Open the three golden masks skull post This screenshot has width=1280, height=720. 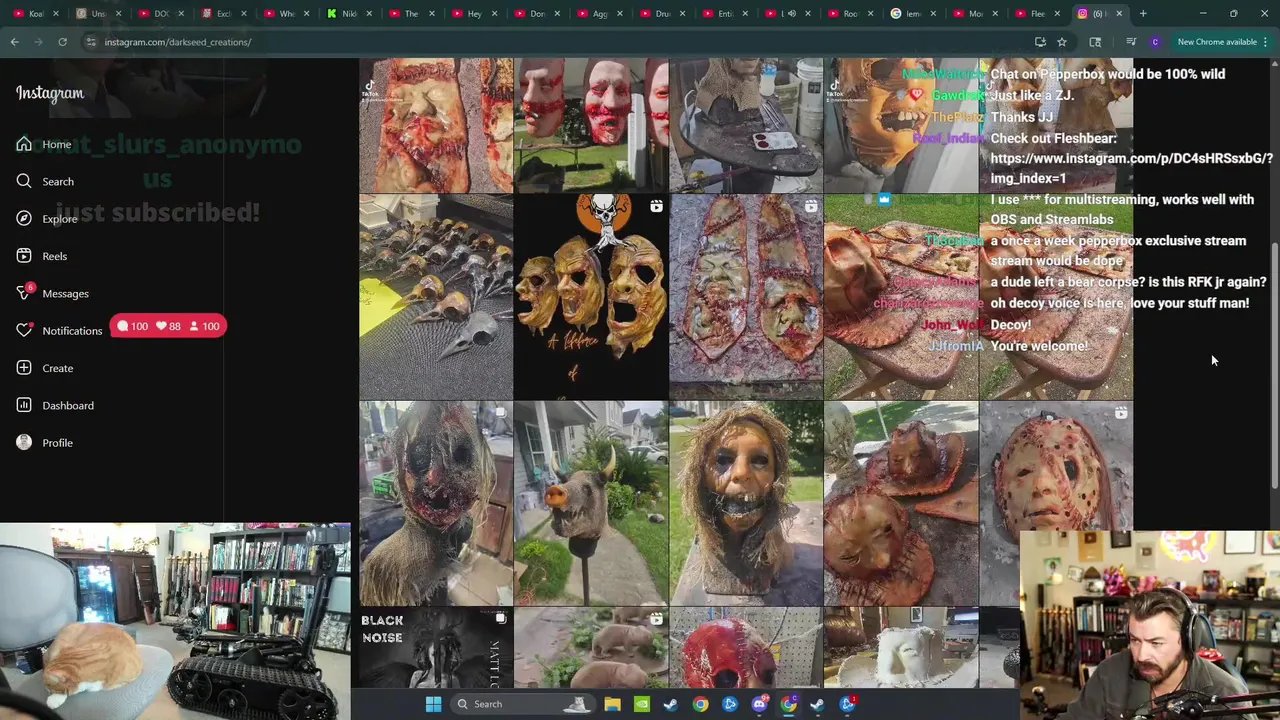click(590, 297)
